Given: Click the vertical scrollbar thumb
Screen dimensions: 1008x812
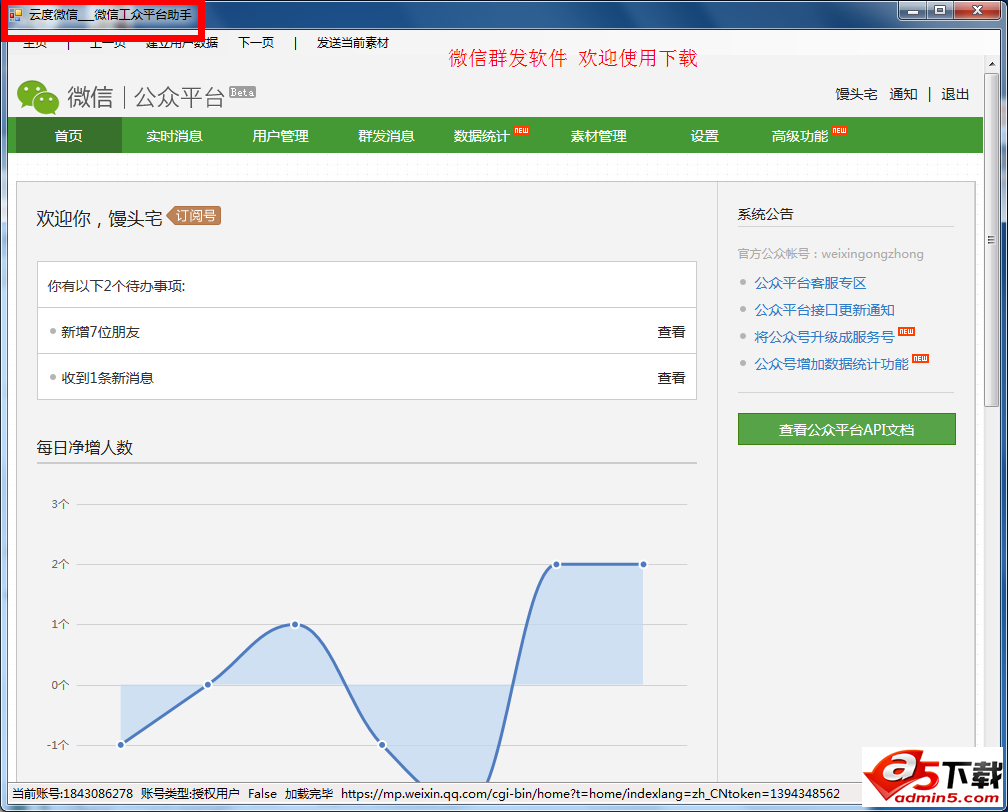Looking at the screenshot, I should point(991,240).
